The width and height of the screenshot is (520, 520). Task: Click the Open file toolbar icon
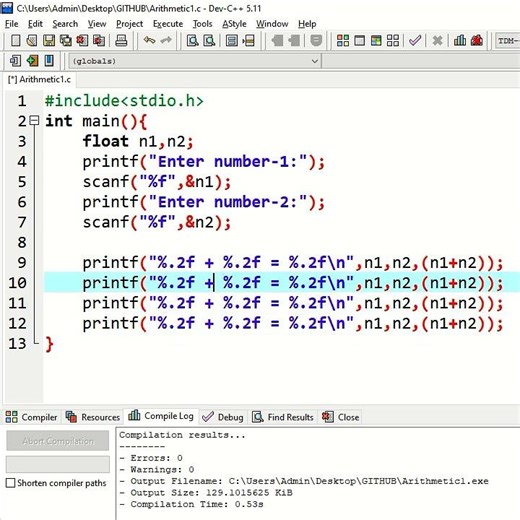coord(32,41)
